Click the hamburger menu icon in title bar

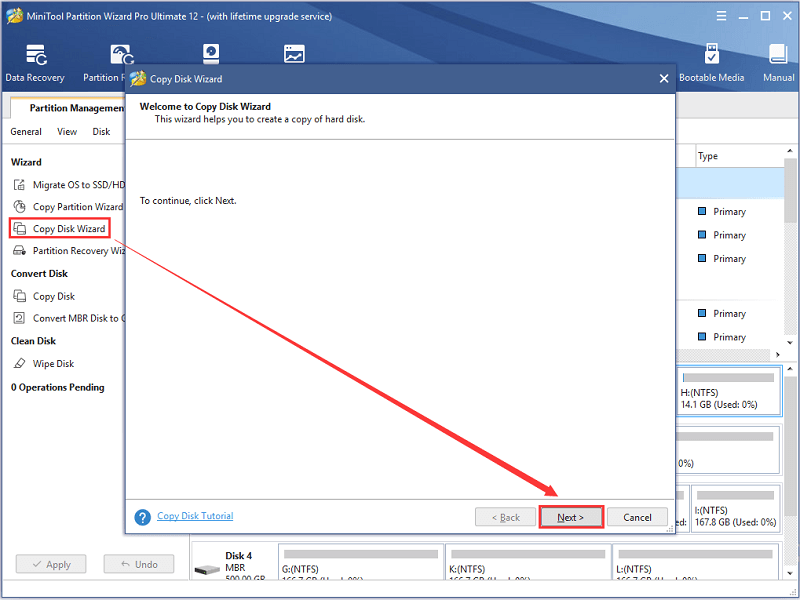[721, 16]
